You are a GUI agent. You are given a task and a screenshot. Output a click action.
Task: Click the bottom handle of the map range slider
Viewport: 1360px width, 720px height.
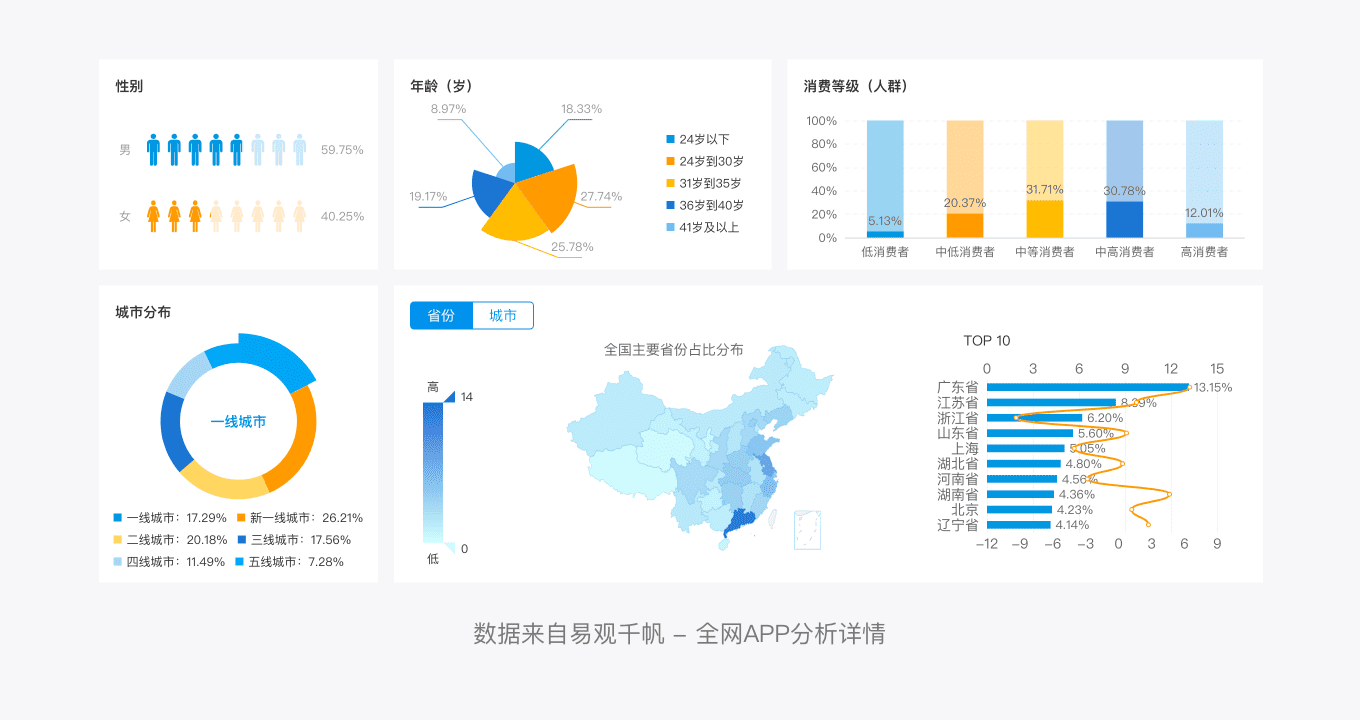[449, 548]
